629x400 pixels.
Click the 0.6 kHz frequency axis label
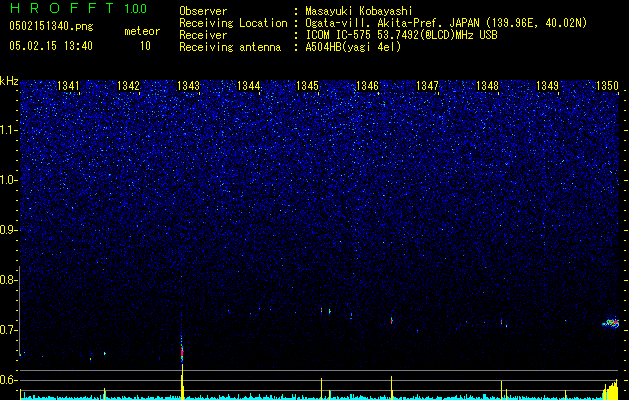click(8, 380)
